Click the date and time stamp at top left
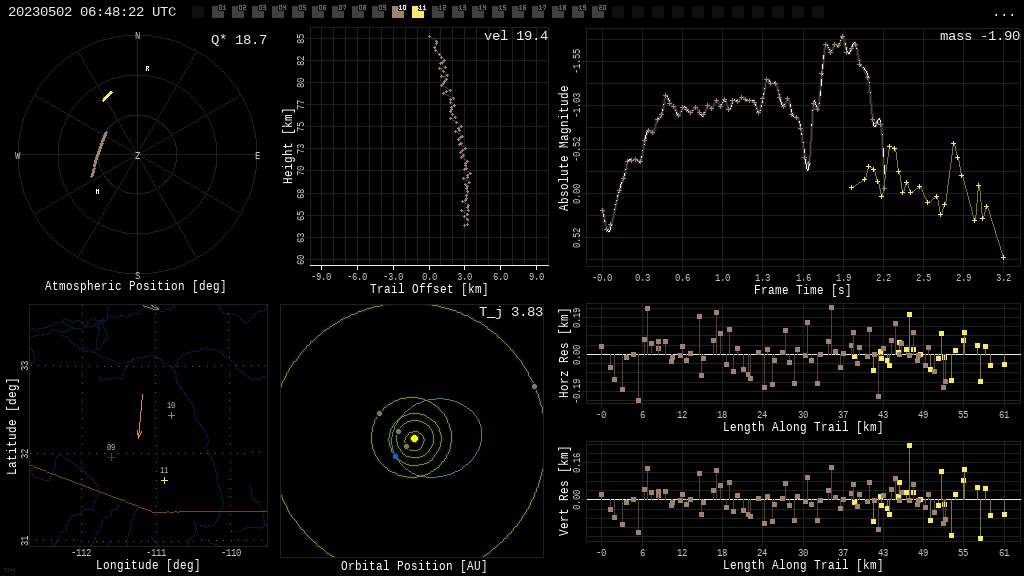The image size is (1024, 576). 92,12
